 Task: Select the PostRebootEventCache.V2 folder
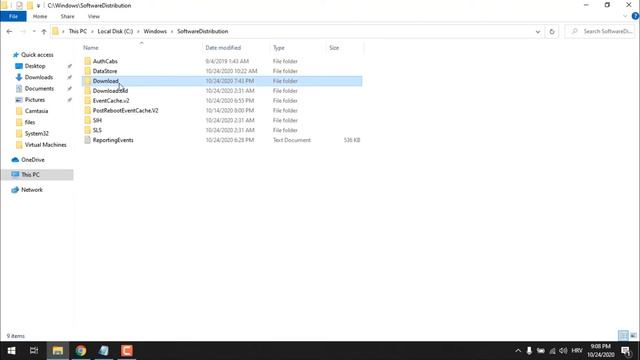(125, 111)
